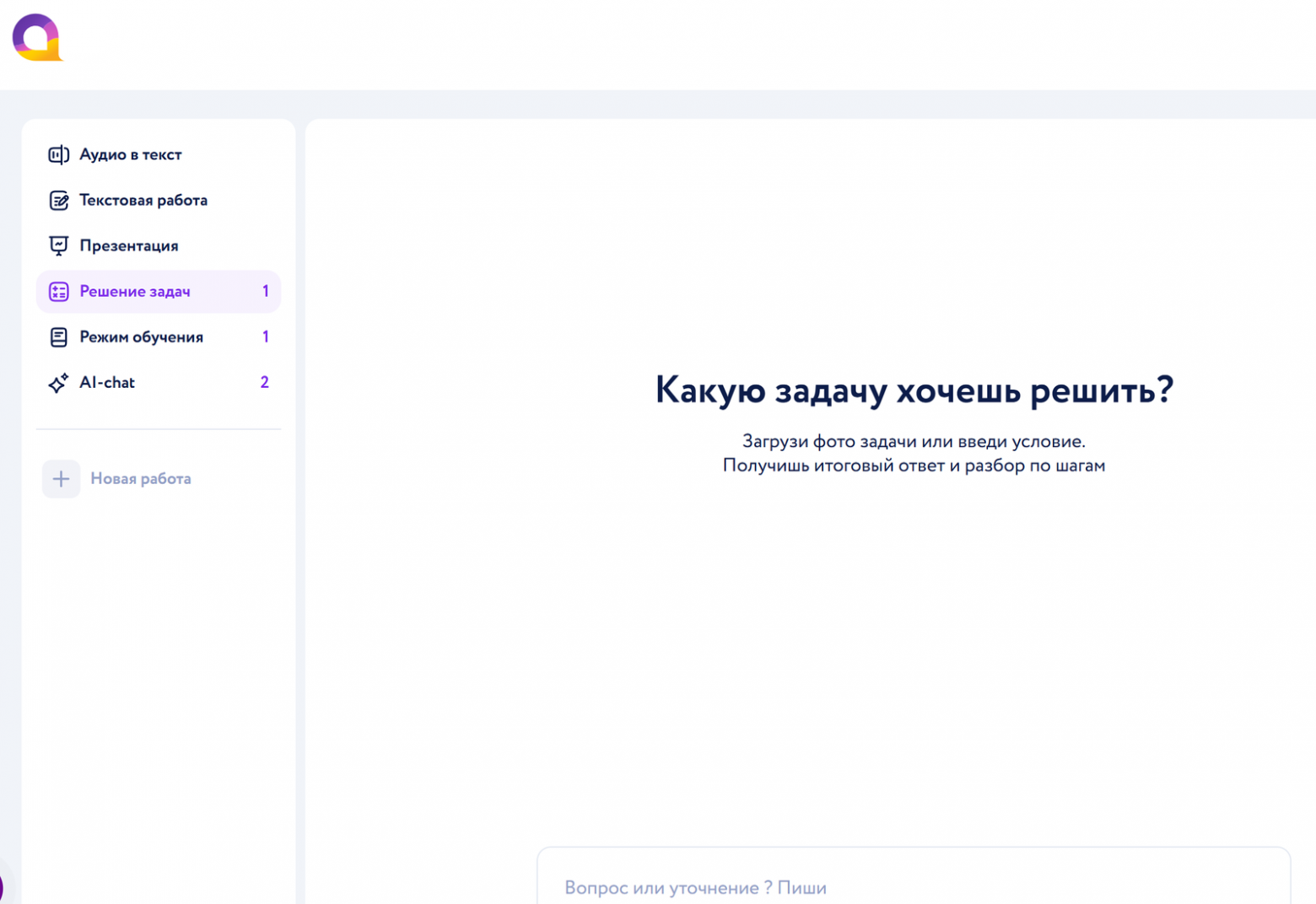
Task: Click the Решение задач calculator icon
Action: (58, 292)
